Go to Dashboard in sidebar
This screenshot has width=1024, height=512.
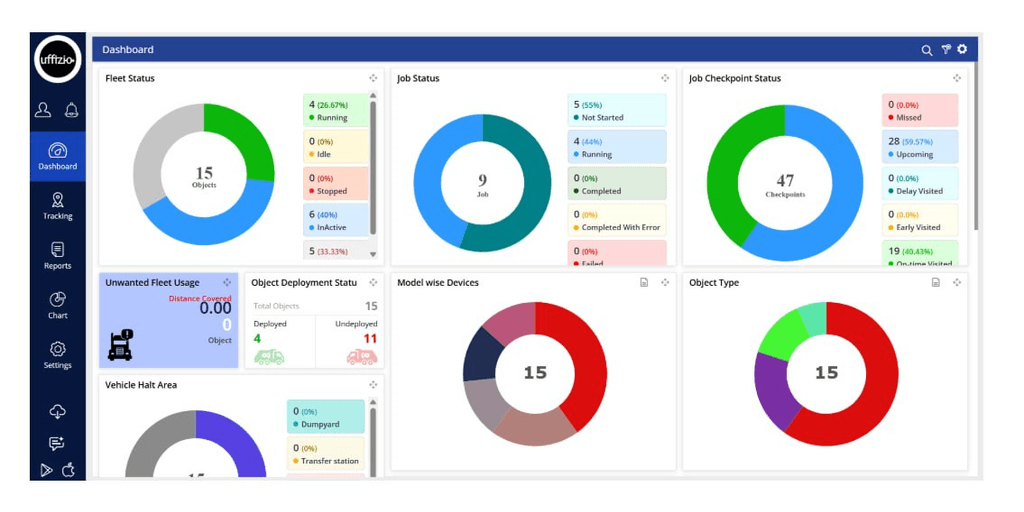point(57,157)
